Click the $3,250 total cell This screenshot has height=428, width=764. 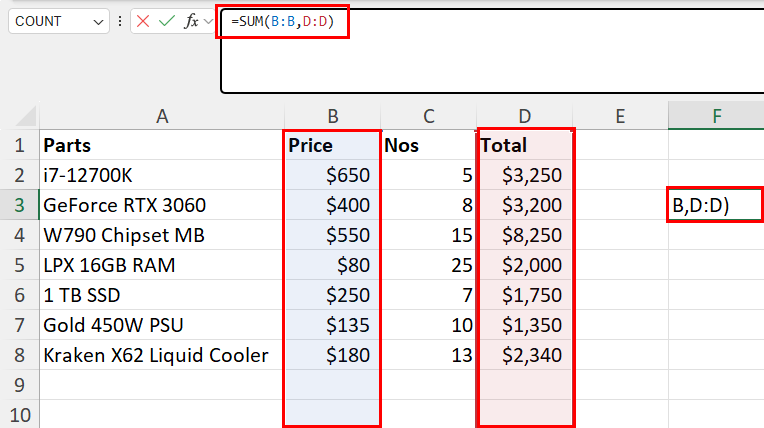524,175
